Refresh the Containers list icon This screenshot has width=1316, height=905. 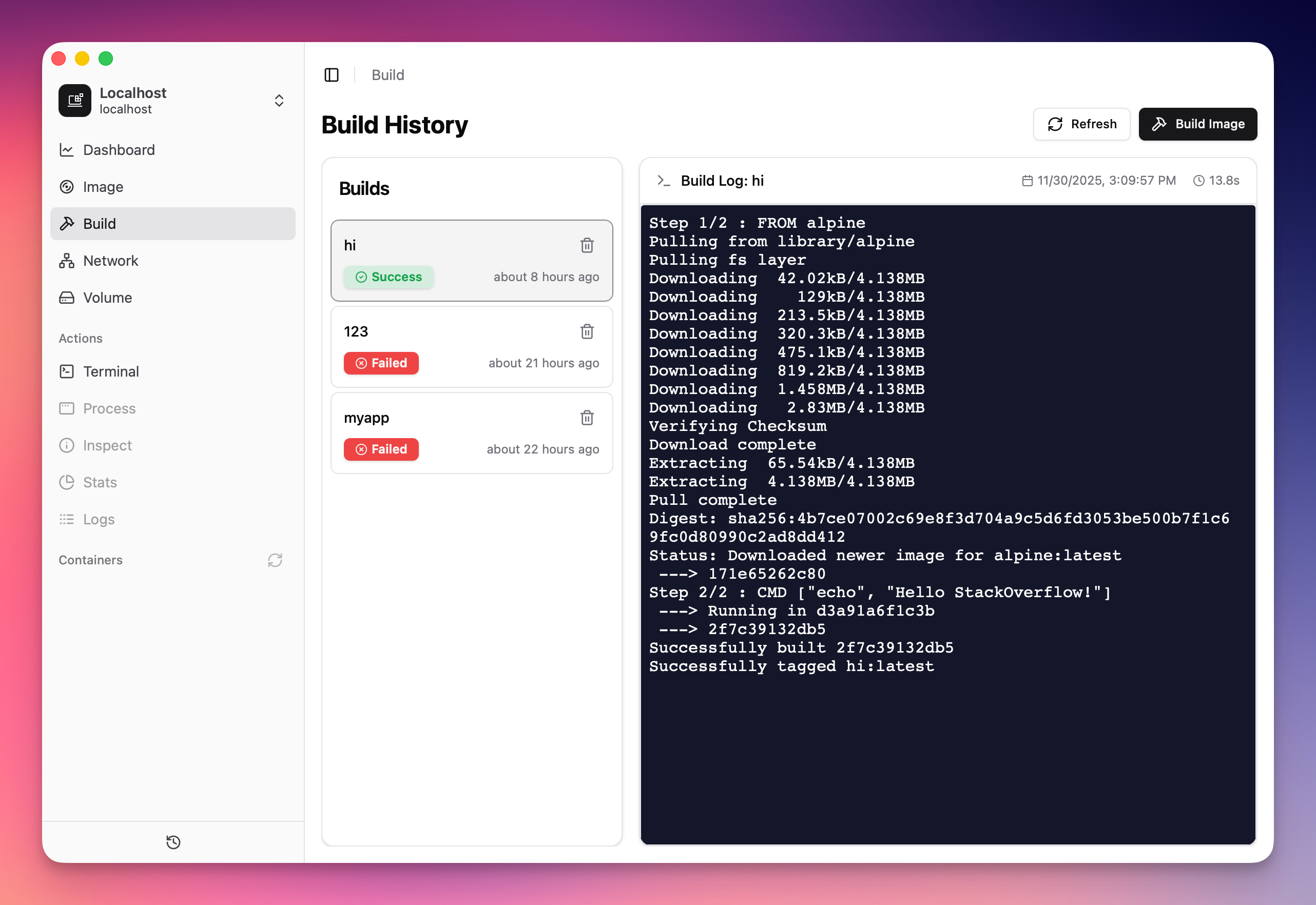pyautogui.click(x=275, y=560)
